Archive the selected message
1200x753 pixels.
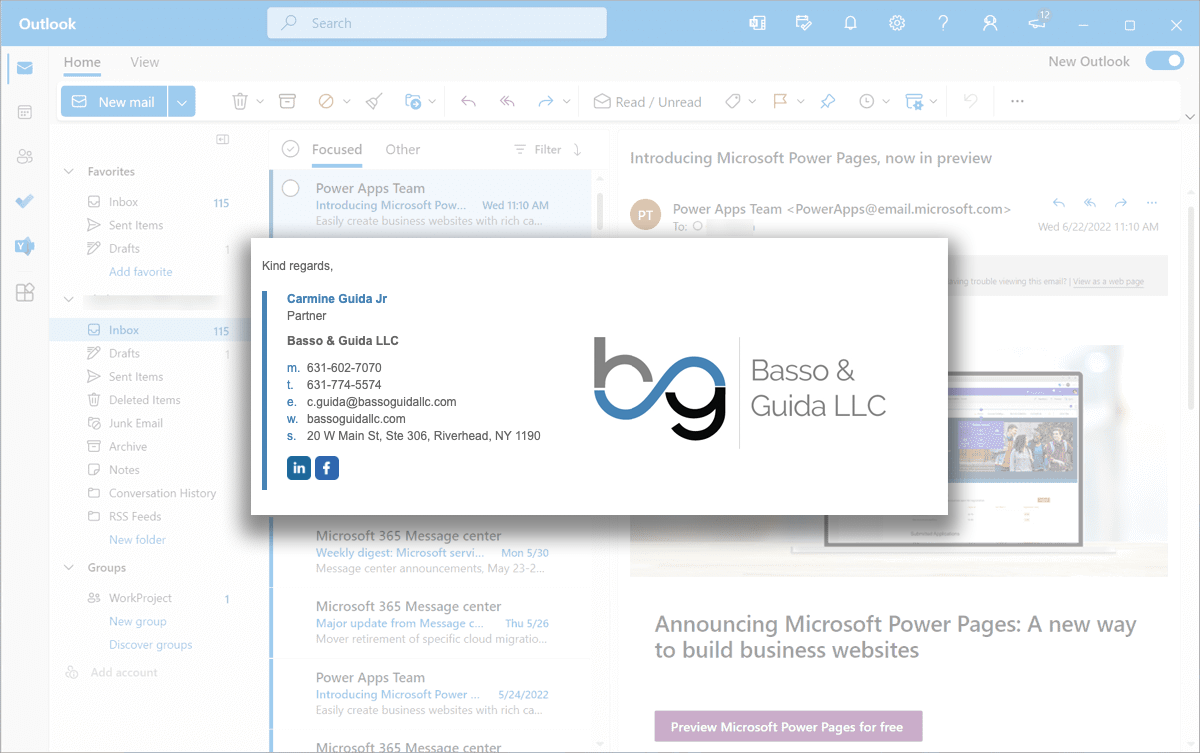pyautogui.click(x=287, y=101)
